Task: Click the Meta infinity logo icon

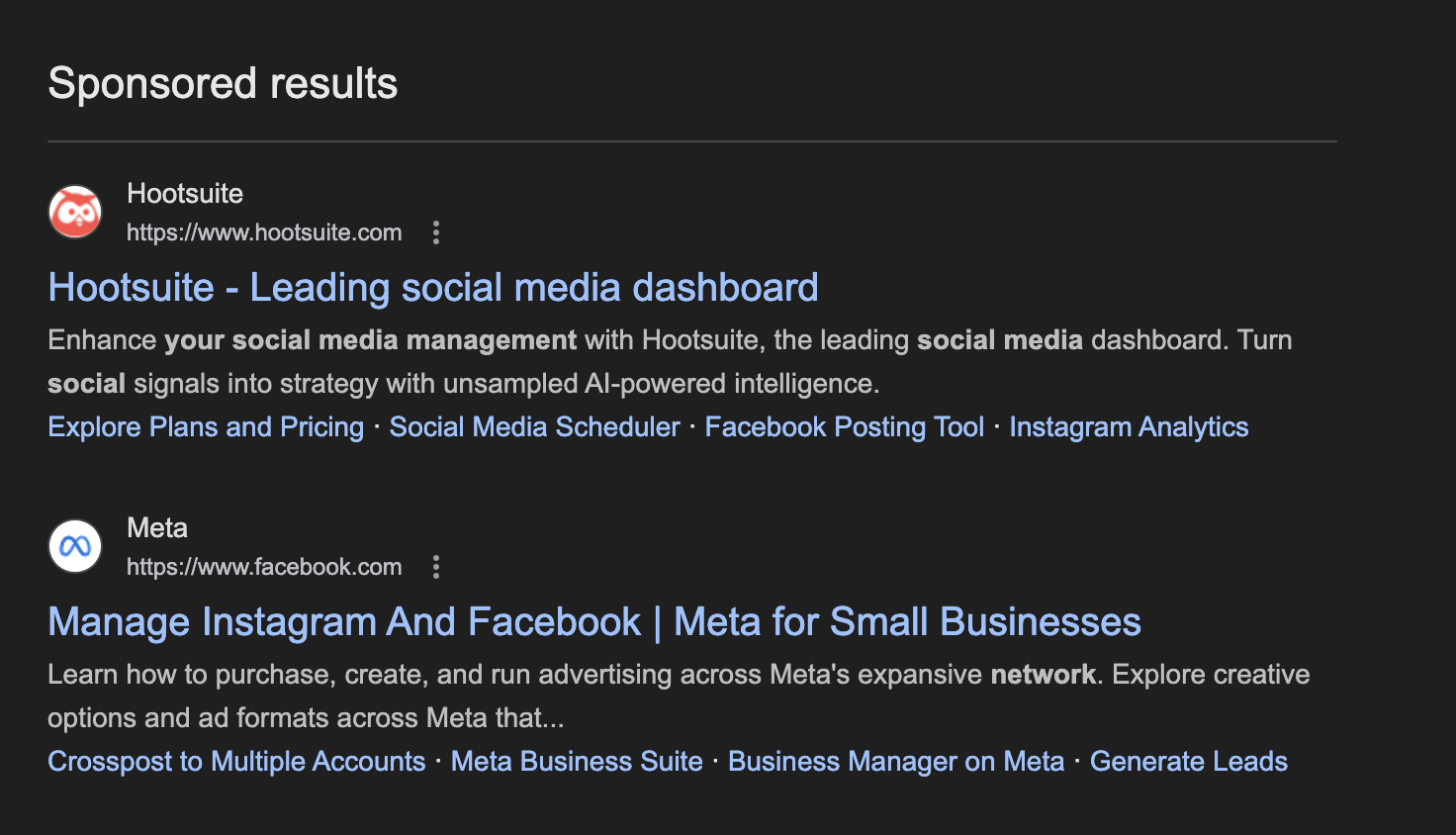Action: tap(74, 545)
